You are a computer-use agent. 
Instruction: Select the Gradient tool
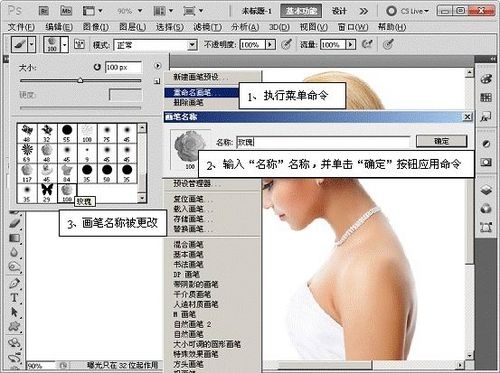tap(14, 238)
